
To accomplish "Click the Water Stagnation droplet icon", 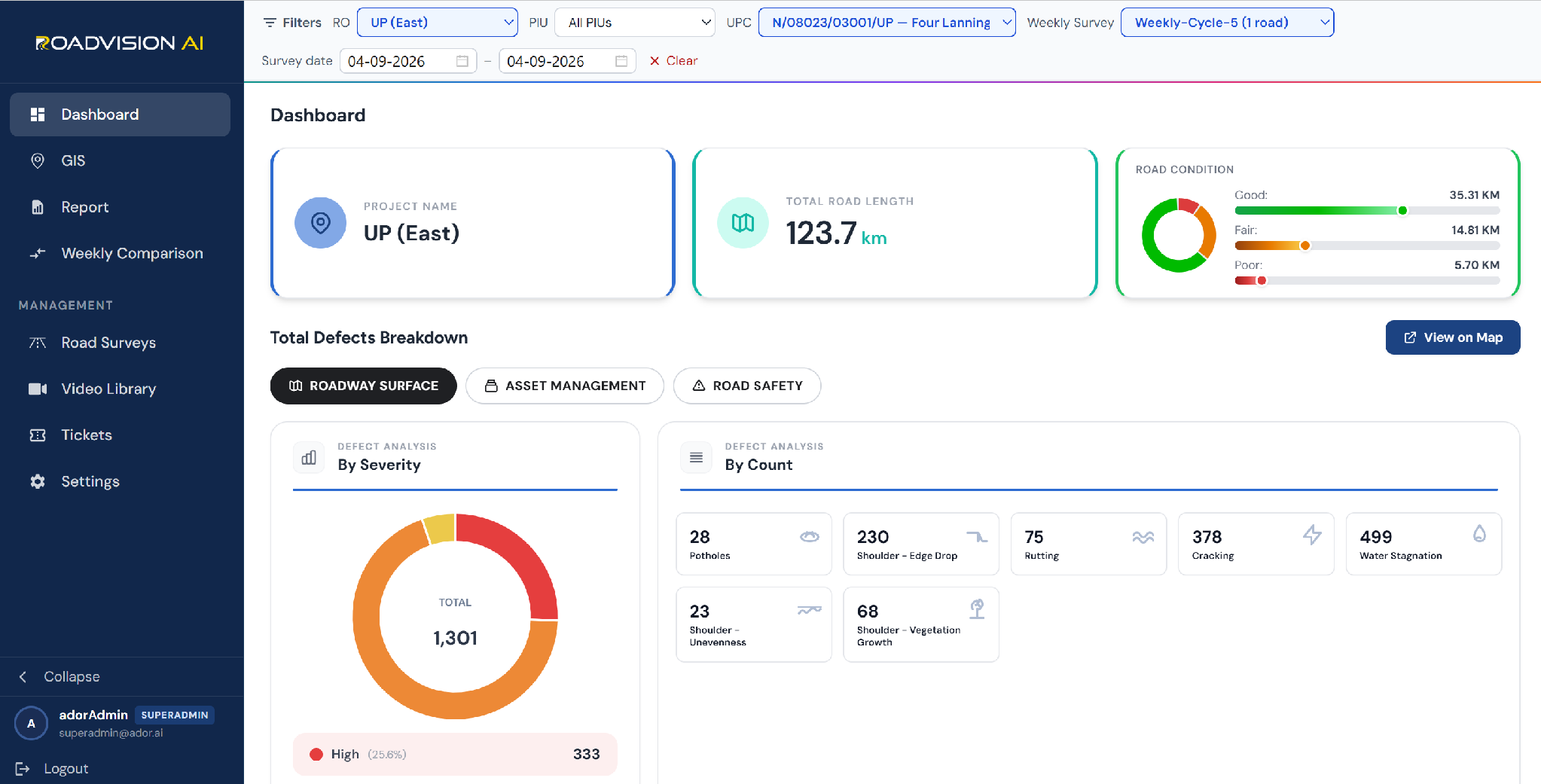I will [x=1479, y=534].
